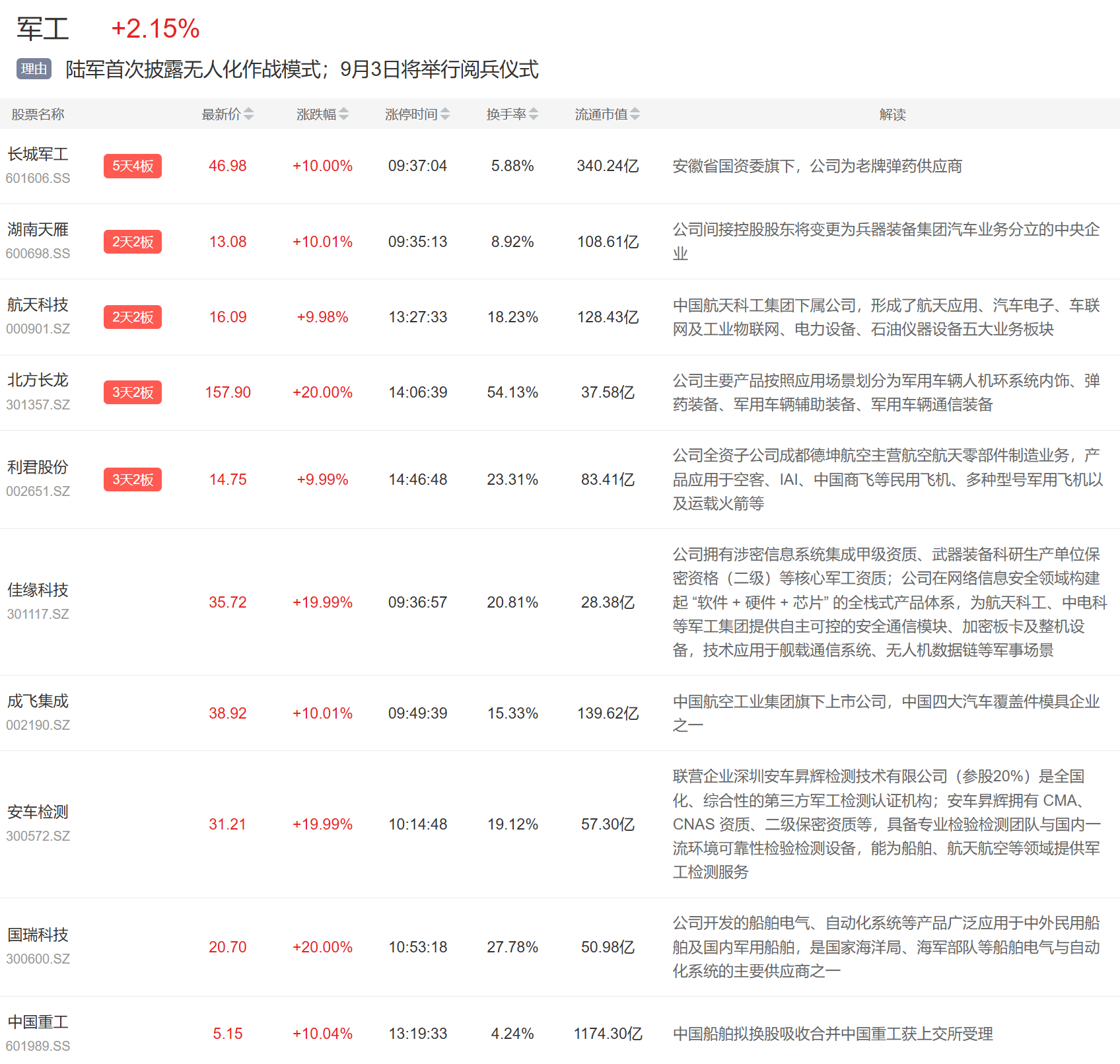The width and height of the screenshot is (1120, 1064).
Task: Click 5天4板 badge for 长城军工
Action: (x=133, y=166)
